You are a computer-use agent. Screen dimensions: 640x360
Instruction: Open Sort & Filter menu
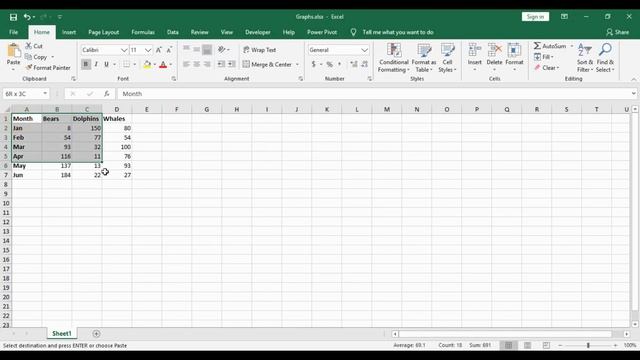[x=585, y=58]
